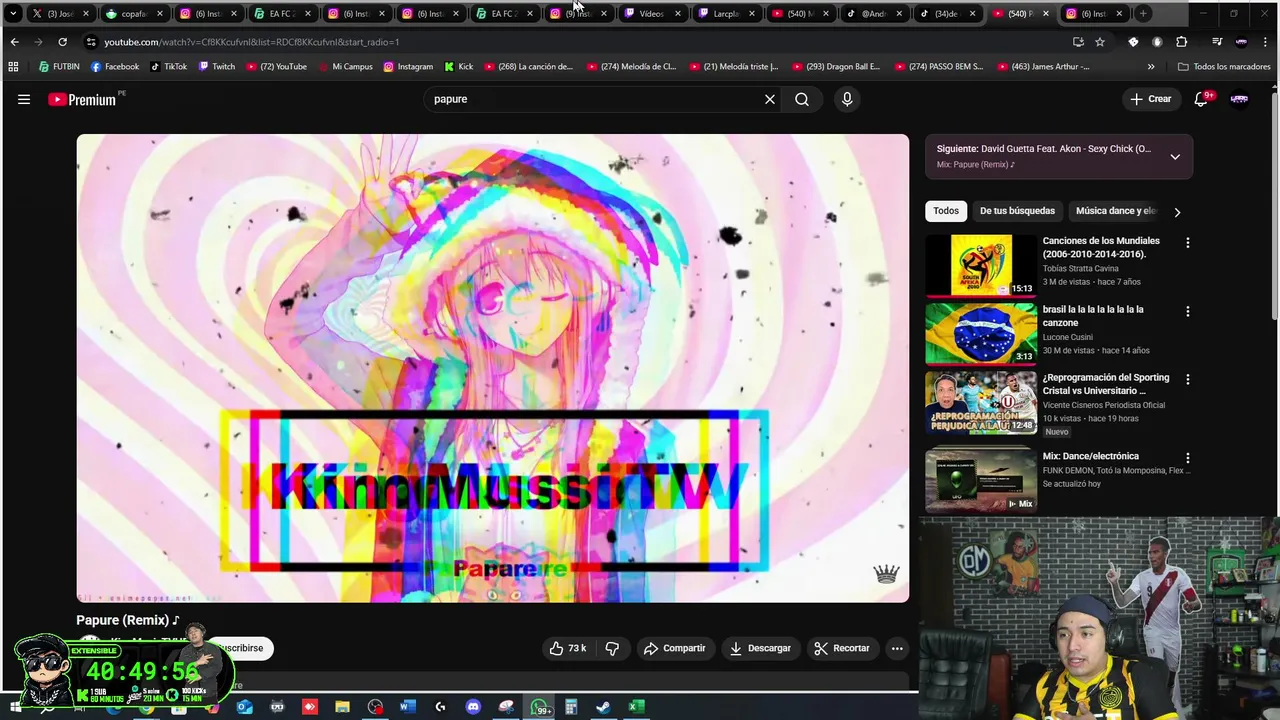
Task: Dislike the Papure Remix video
Action: click(x=612, y=648)
